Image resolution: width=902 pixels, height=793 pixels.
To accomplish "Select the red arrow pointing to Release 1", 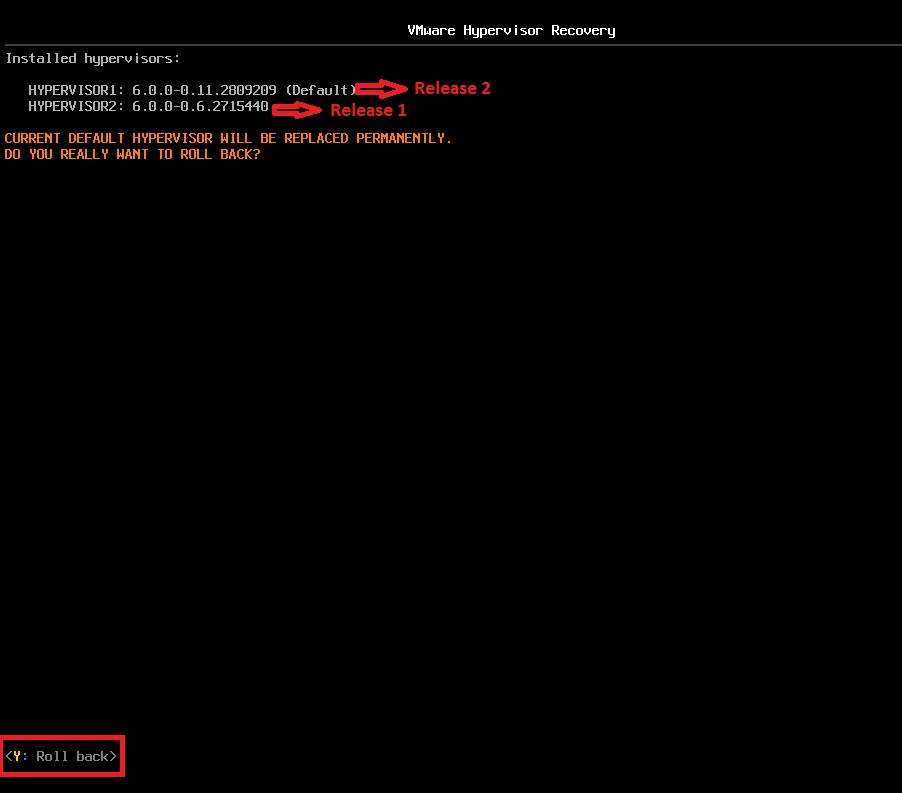I will pyautogui.click(x=297, y=110).
